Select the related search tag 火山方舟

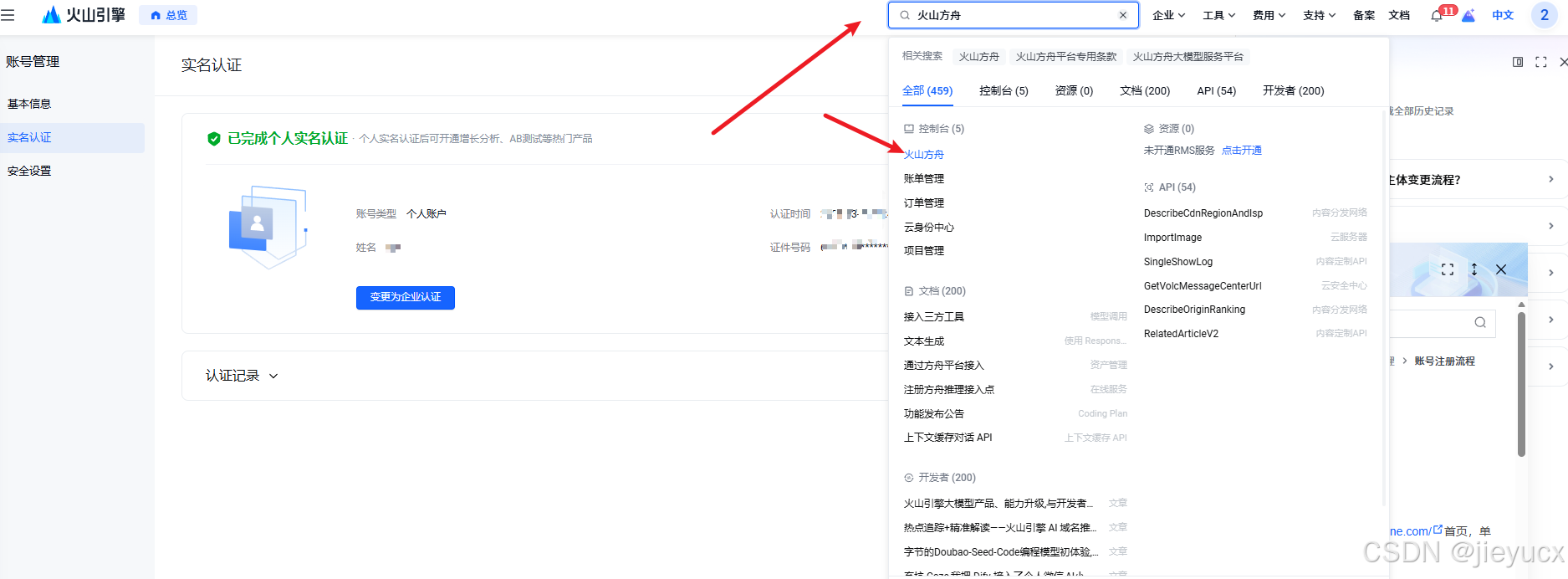(x=979, y=57)
